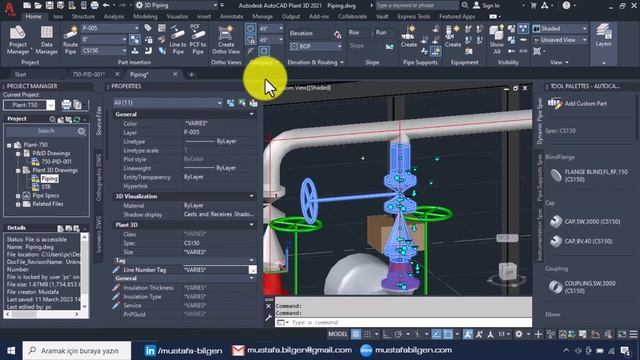
Task: Open the Visualize ribbon tab
Action: click(177, 17)
